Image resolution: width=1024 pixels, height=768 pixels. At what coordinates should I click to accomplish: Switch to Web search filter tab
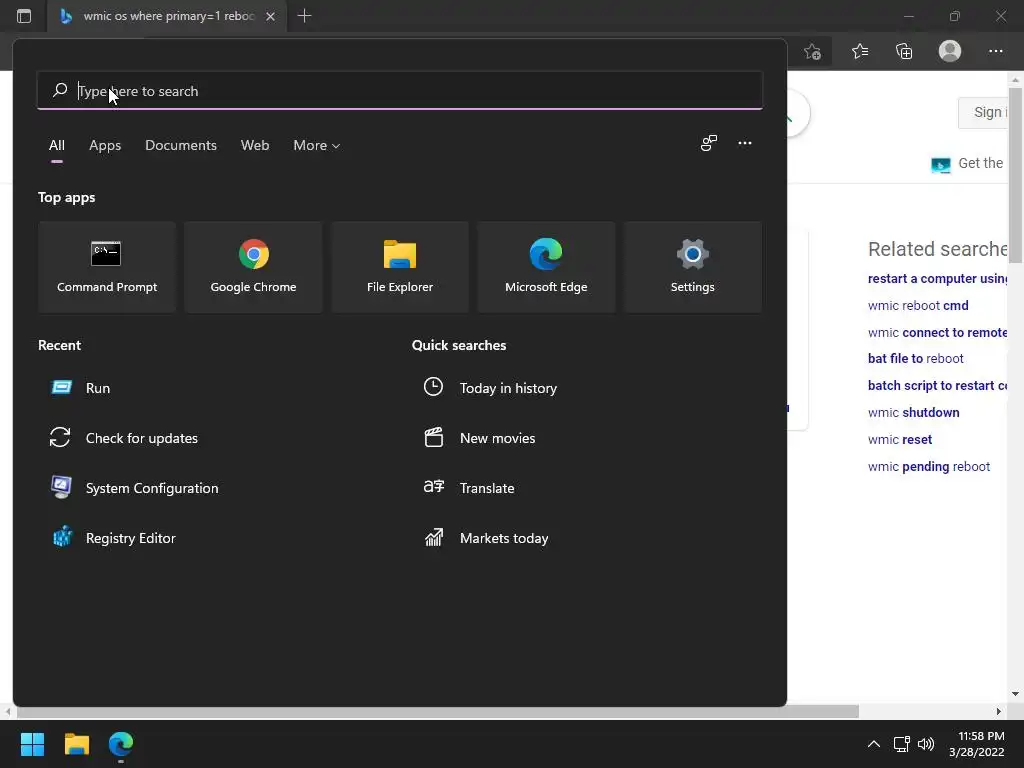(255, 145)
